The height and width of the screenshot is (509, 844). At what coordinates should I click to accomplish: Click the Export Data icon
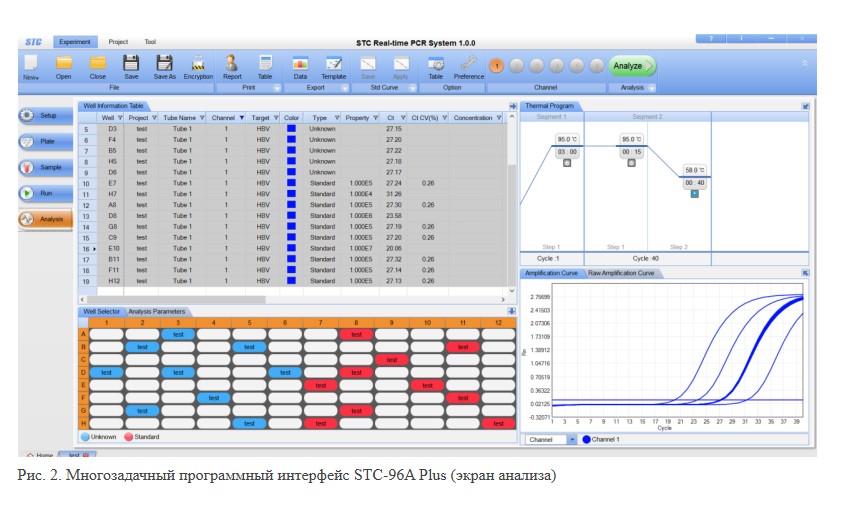point(300,66)
